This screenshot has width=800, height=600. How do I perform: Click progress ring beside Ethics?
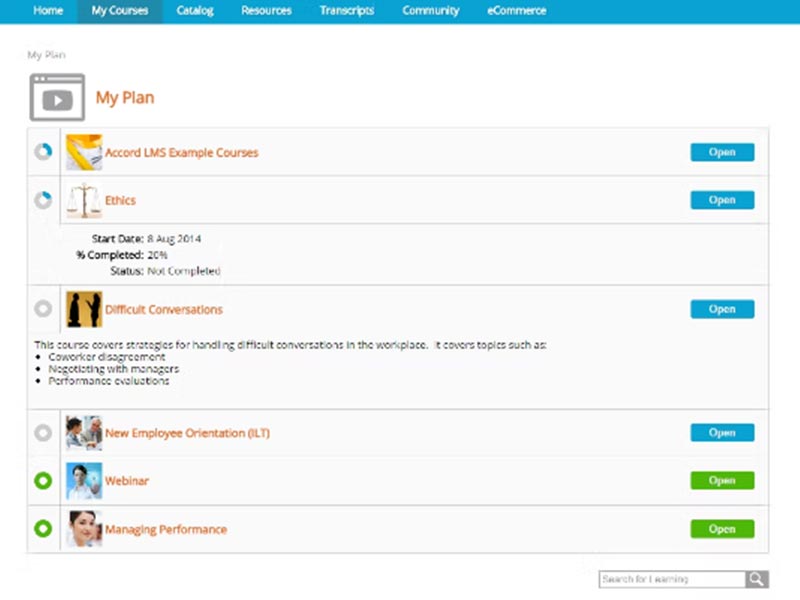click(x=43, y=200)
